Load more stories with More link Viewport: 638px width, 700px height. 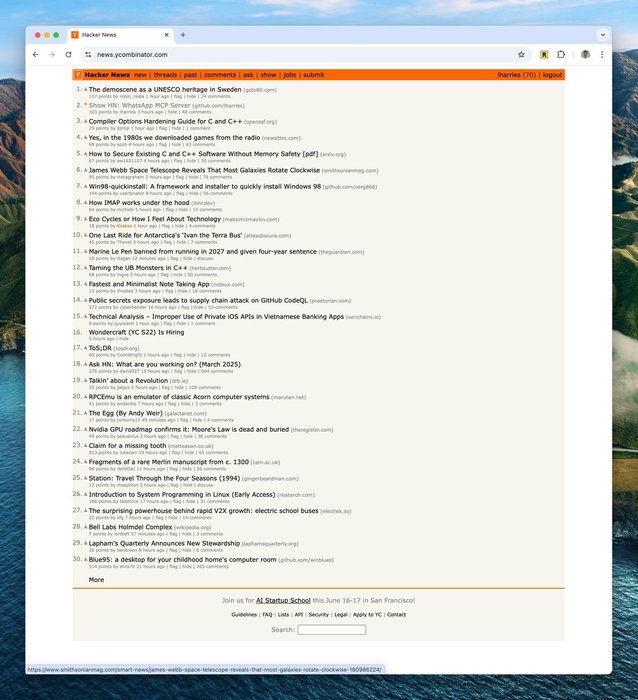coord(96,579)
